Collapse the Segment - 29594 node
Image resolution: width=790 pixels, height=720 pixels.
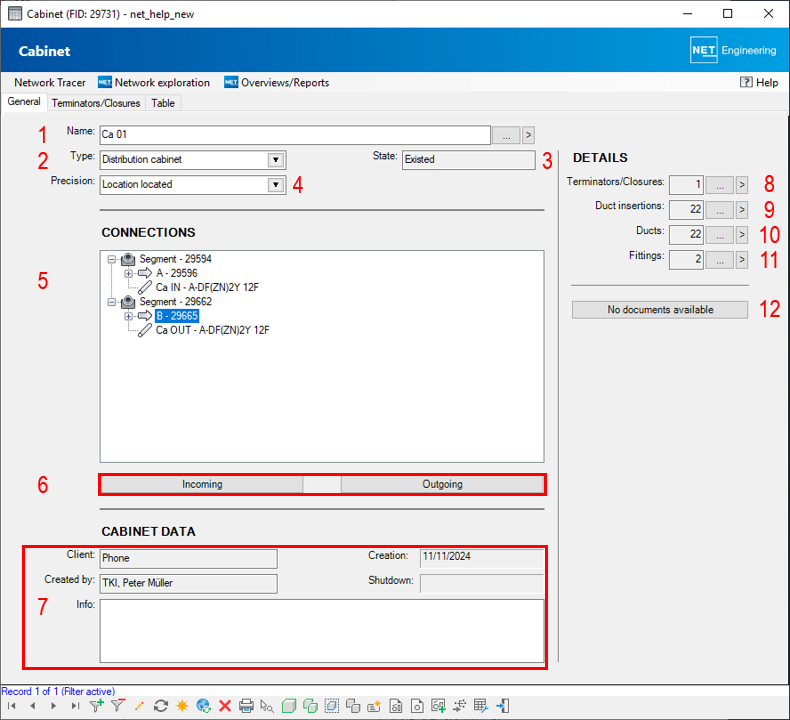point(112,259)
